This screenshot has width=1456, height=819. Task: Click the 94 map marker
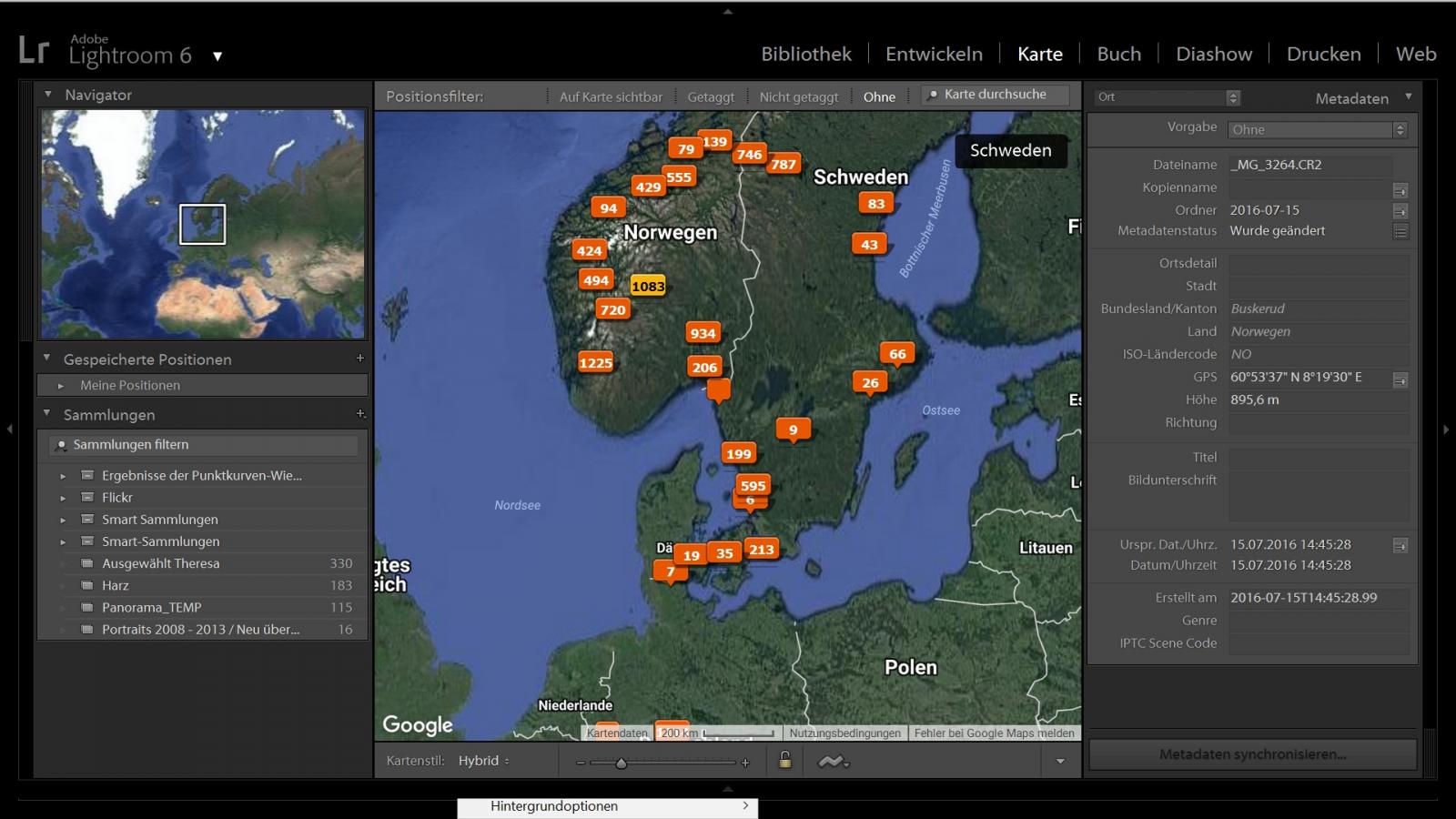[x=608, y=207]
